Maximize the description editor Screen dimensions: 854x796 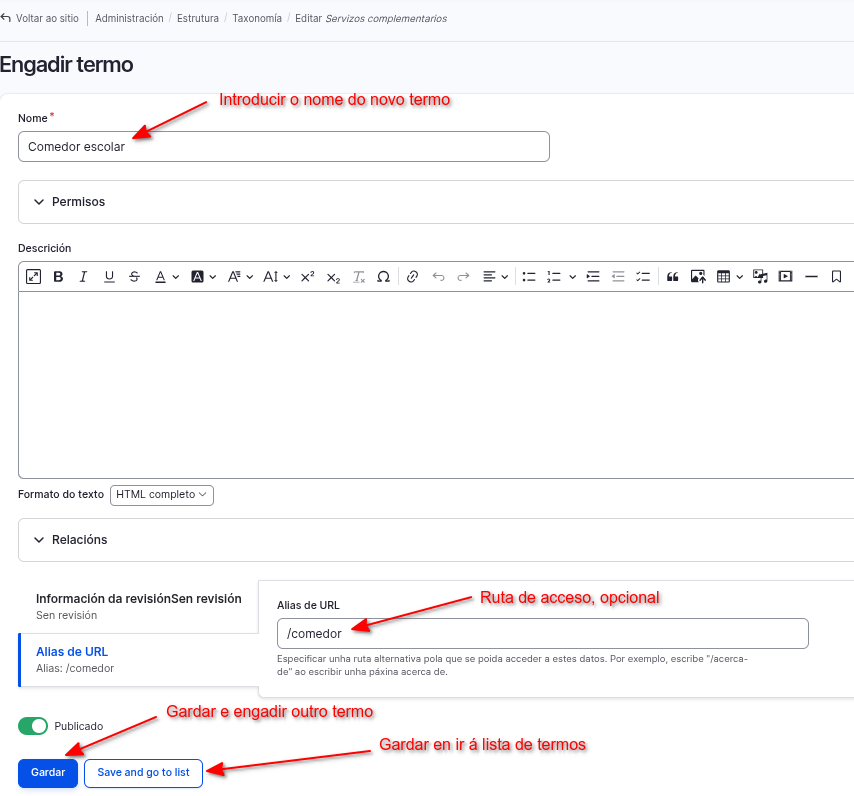click(x=33, y=277)
